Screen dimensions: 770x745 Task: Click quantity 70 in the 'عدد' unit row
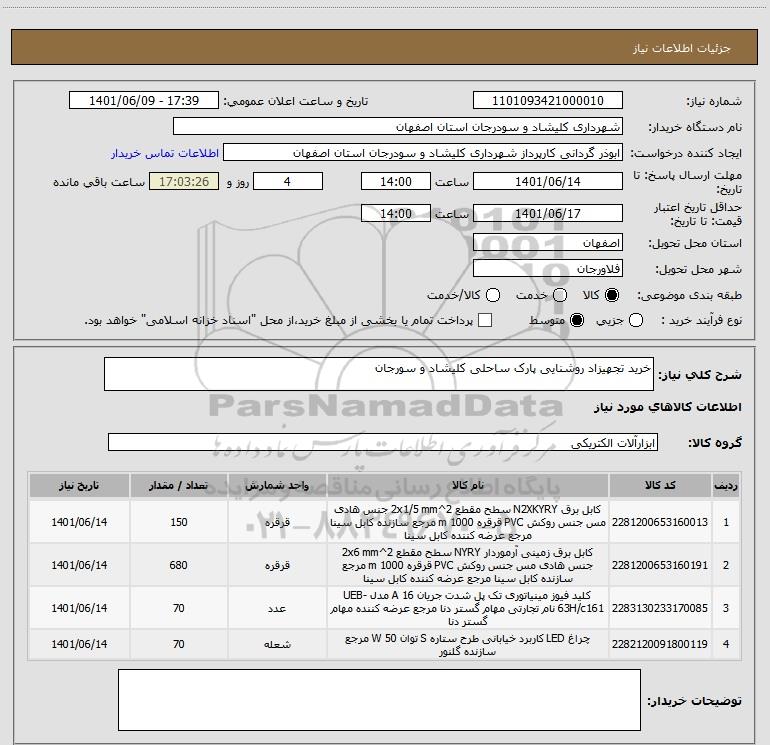pos(179,608)
